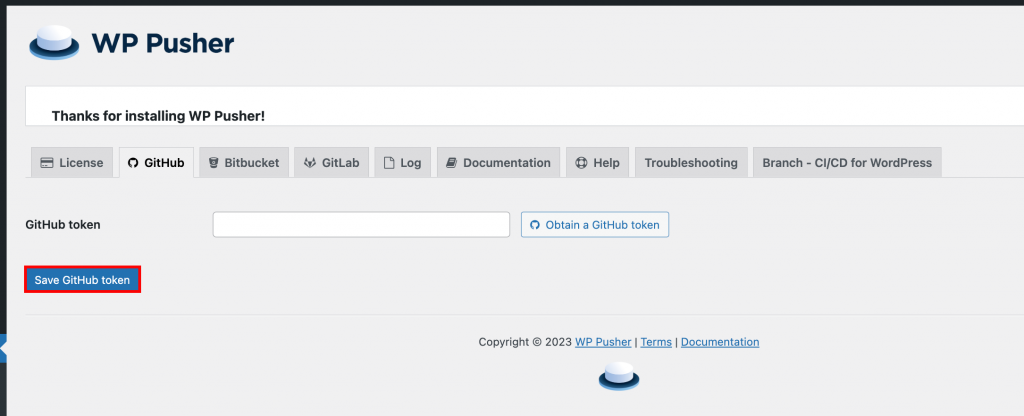1024x416 pixels.
Task: Click the hat icon in the footer
Action: tap(619, 377)
